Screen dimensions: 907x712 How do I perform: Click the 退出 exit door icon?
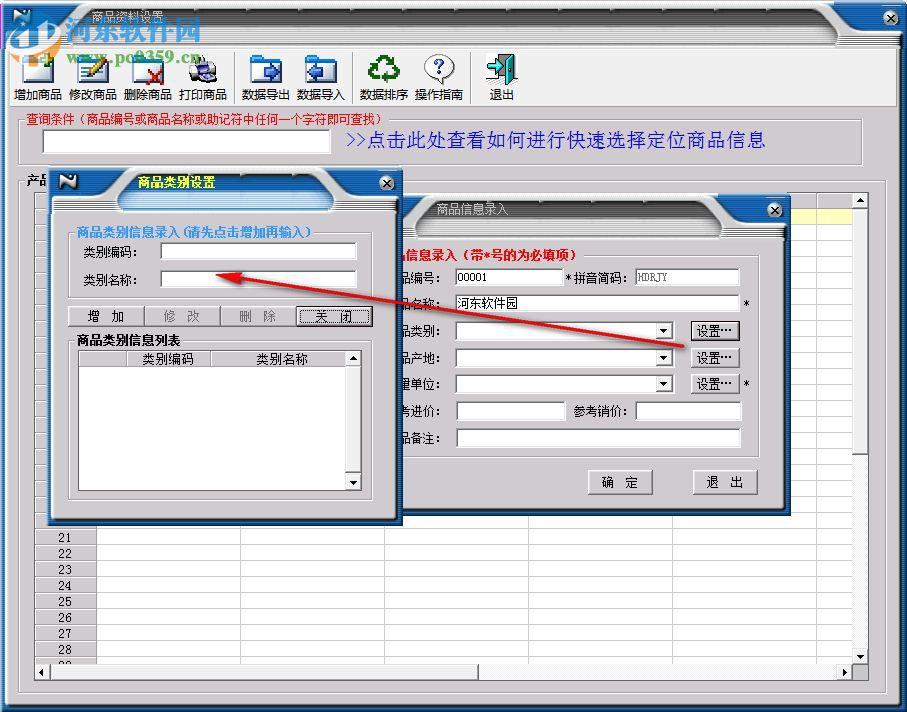501,69
